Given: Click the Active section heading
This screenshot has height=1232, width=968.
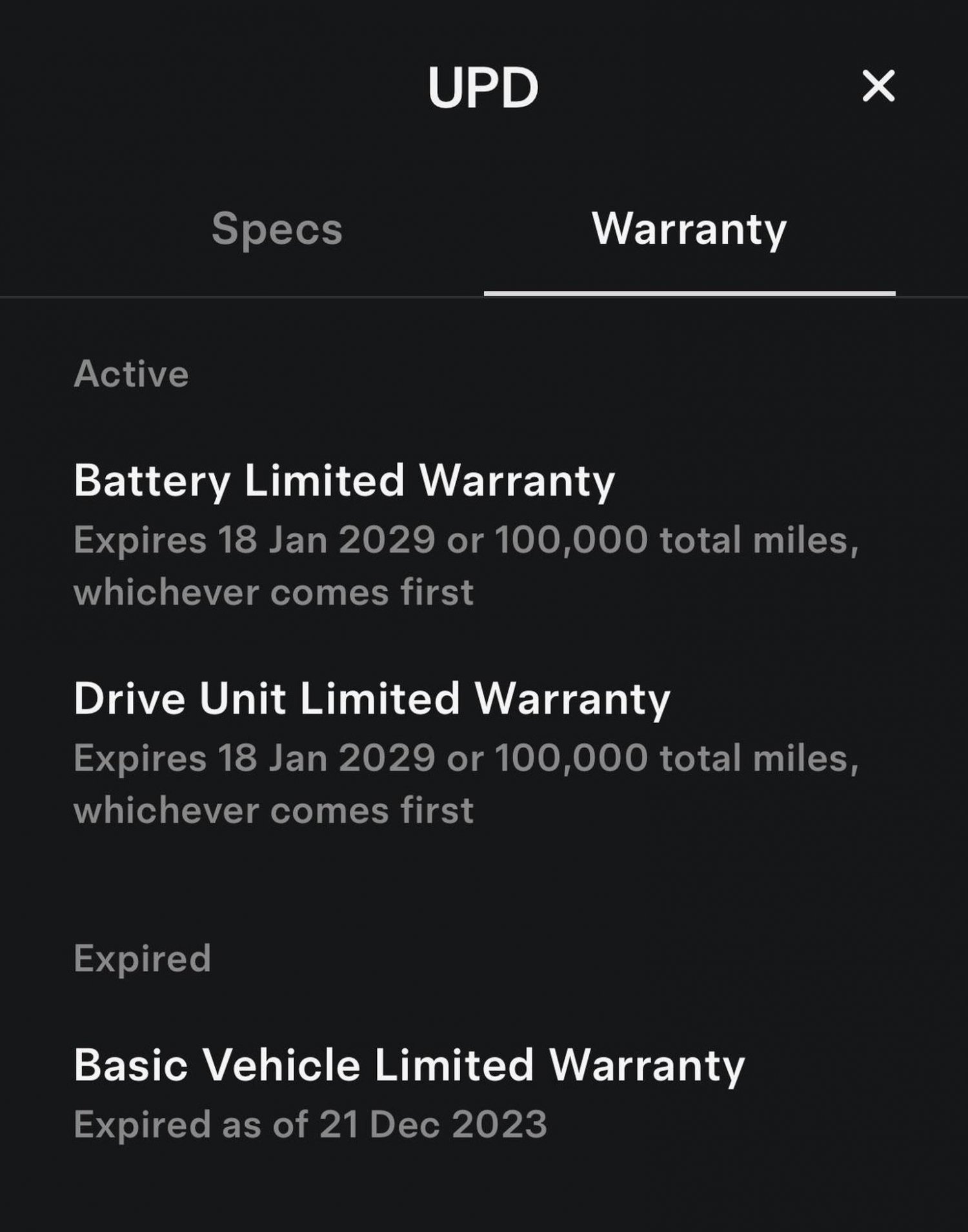Looking at the screenshot, I should [131, 374].
